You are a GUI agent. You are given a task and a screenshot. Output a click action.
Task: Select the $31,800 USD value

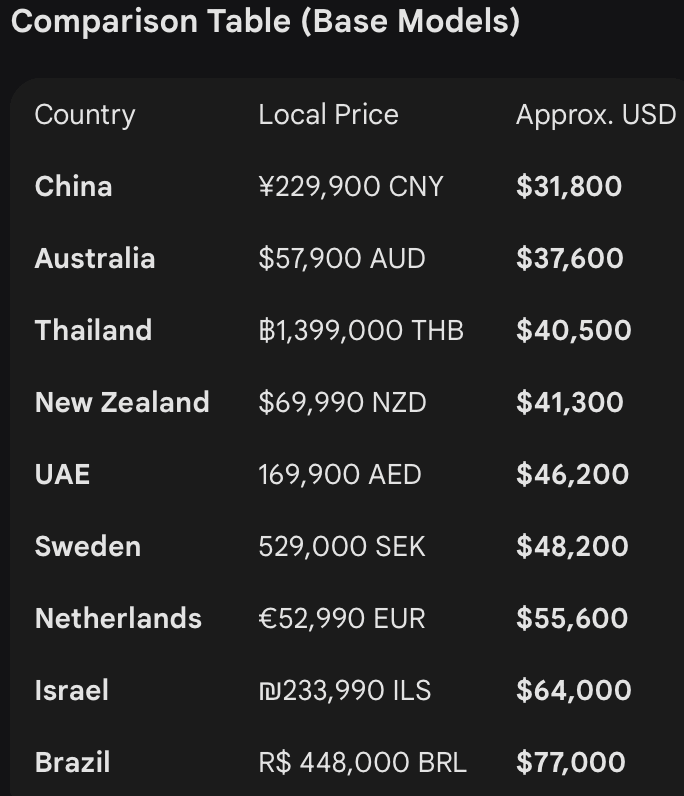click(568, 187)
